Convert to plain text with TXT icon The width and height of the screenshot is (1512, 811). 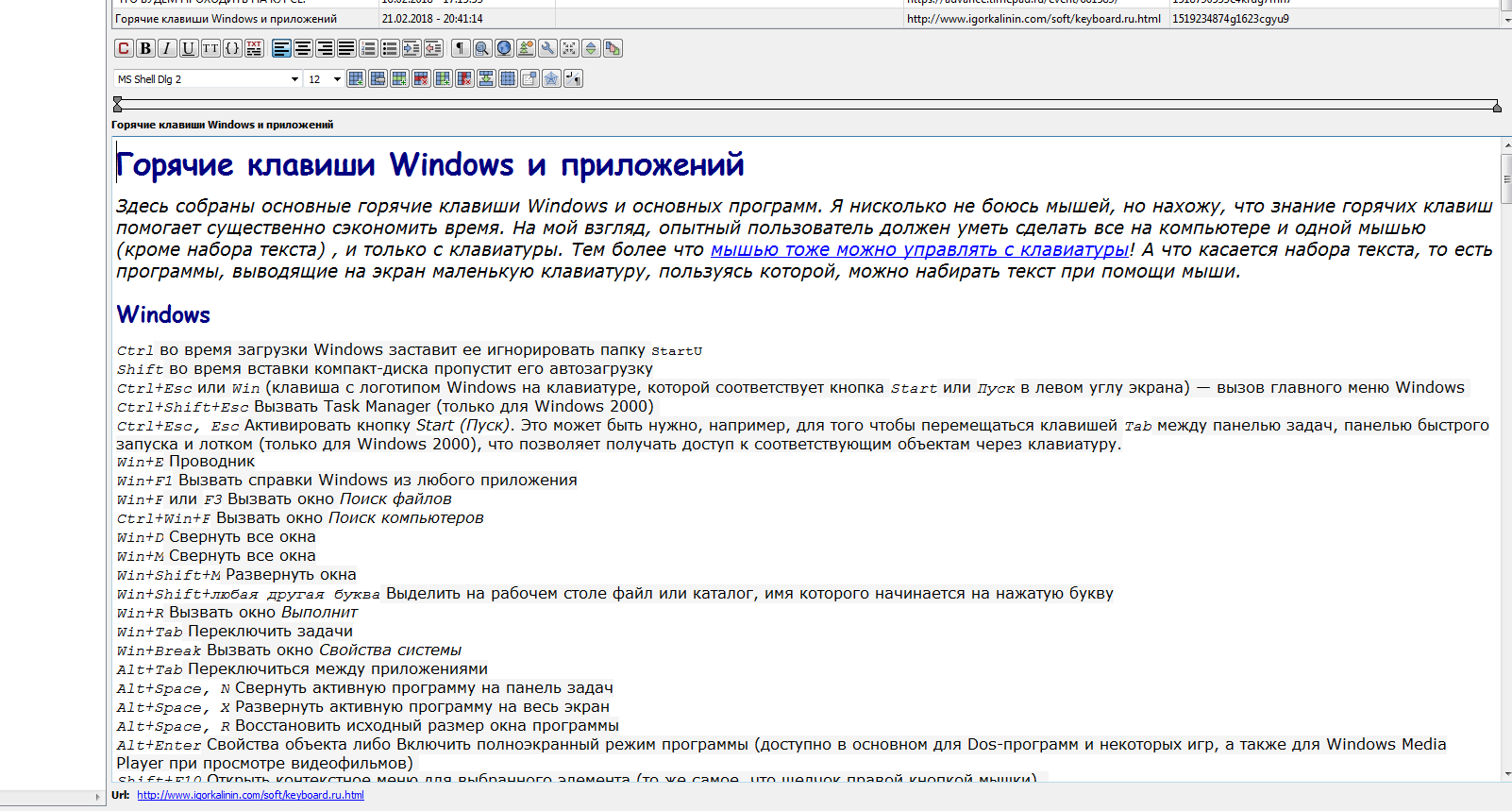254,48
